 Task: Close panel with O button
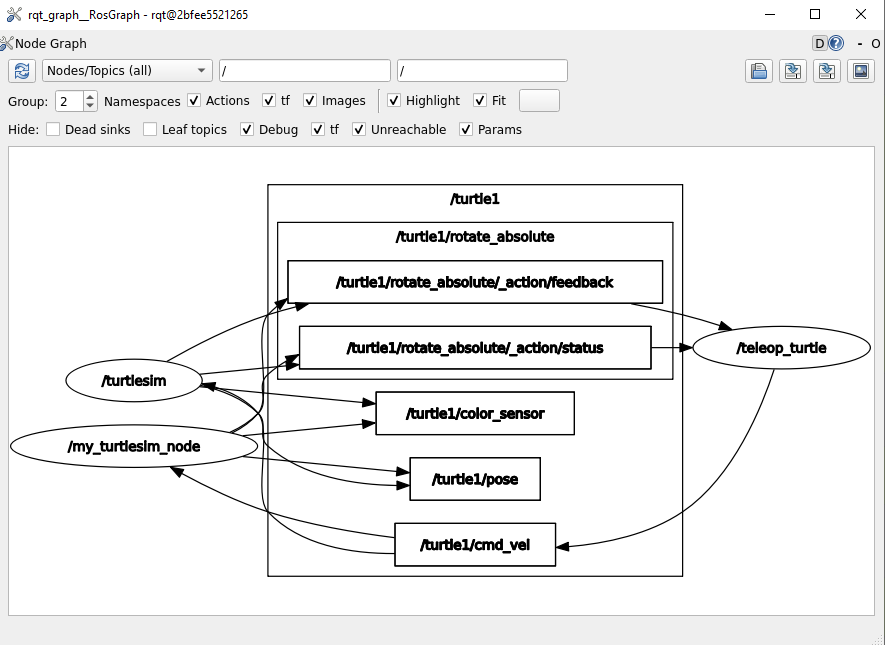tap(875, 43)
